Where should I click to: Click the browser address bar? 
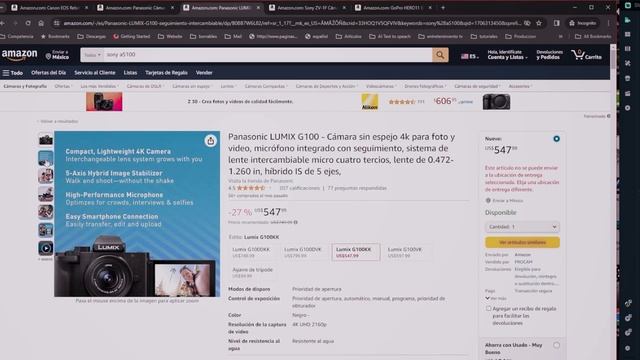[x=292, y=23]
